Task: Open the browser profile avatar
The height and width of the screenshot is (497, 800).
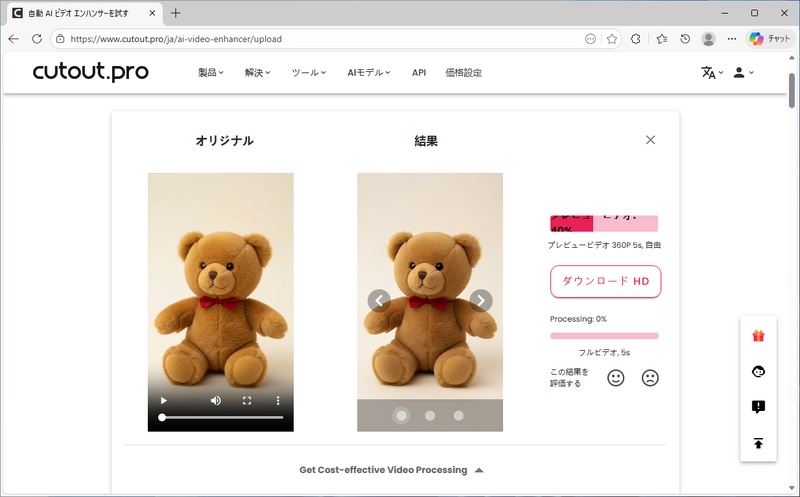Action: click(x=708, y=39)
